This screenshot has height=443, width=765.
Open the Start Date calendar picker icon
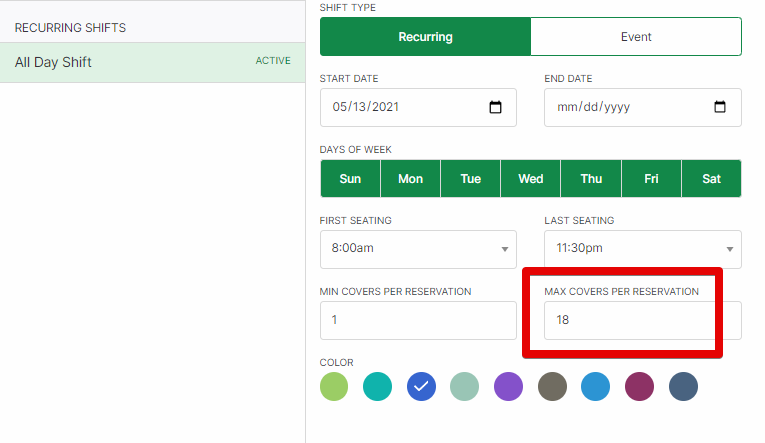point(495,107)
